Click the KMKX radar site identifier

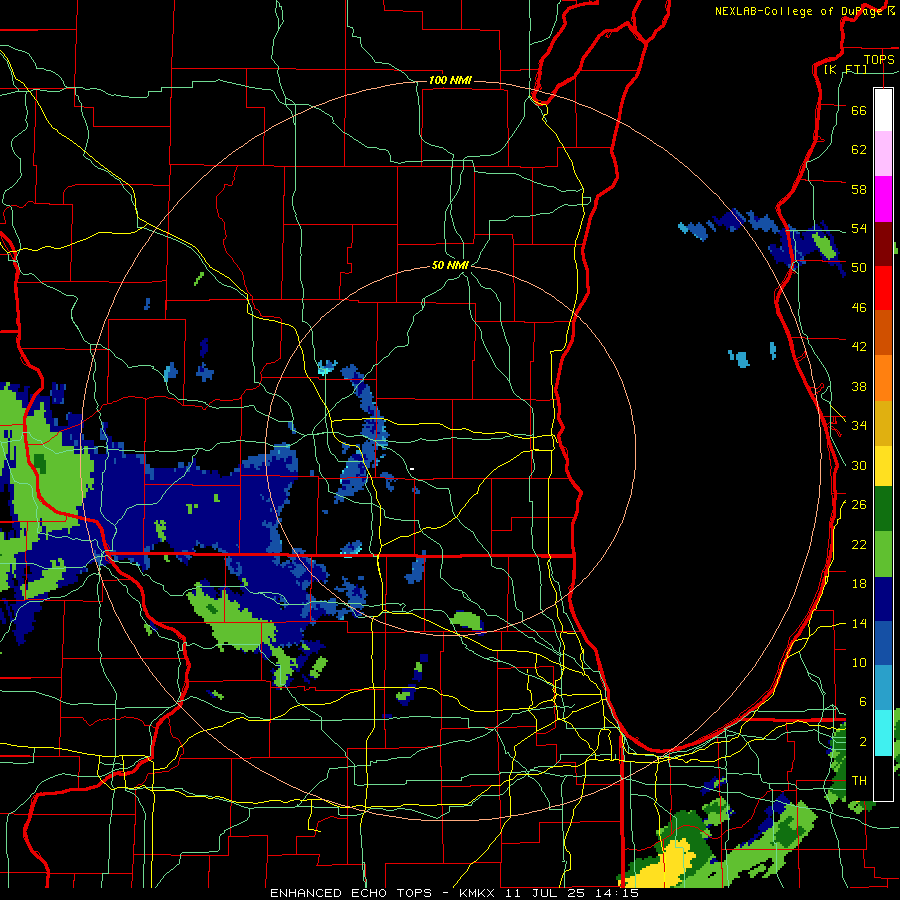click(x=479, y=893)
